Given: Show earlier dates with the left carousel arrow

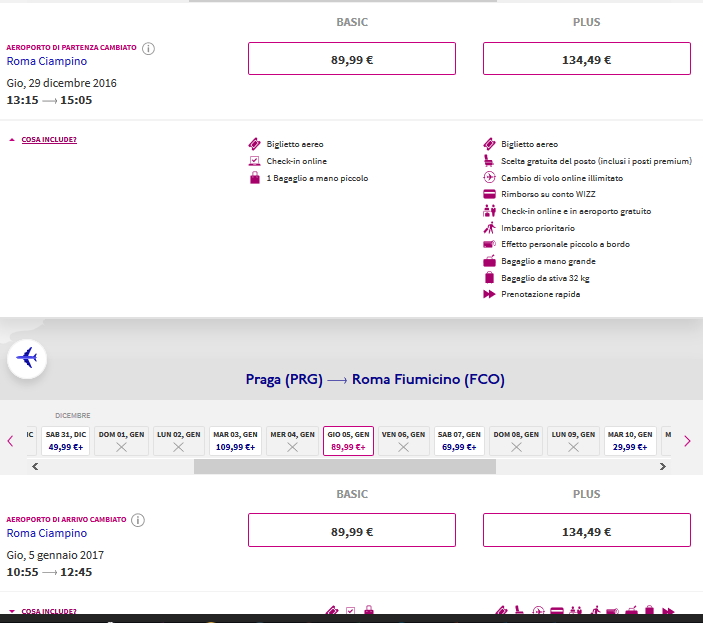Looking at the screenshot, I should click(x=11, y=441).
